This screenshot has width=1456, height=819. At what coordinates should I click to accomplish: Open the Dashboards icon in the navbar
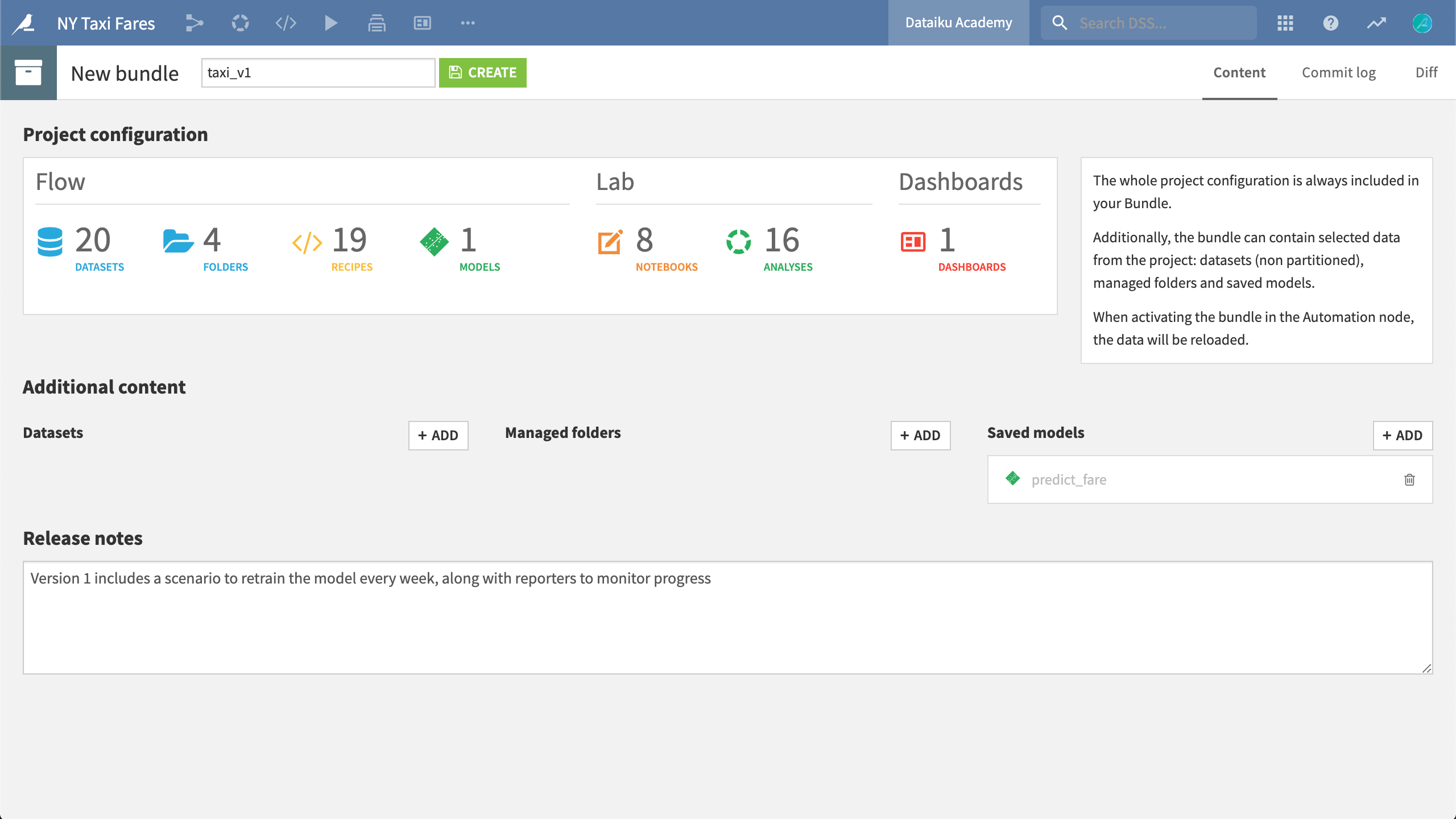click(x=422, y=23)
